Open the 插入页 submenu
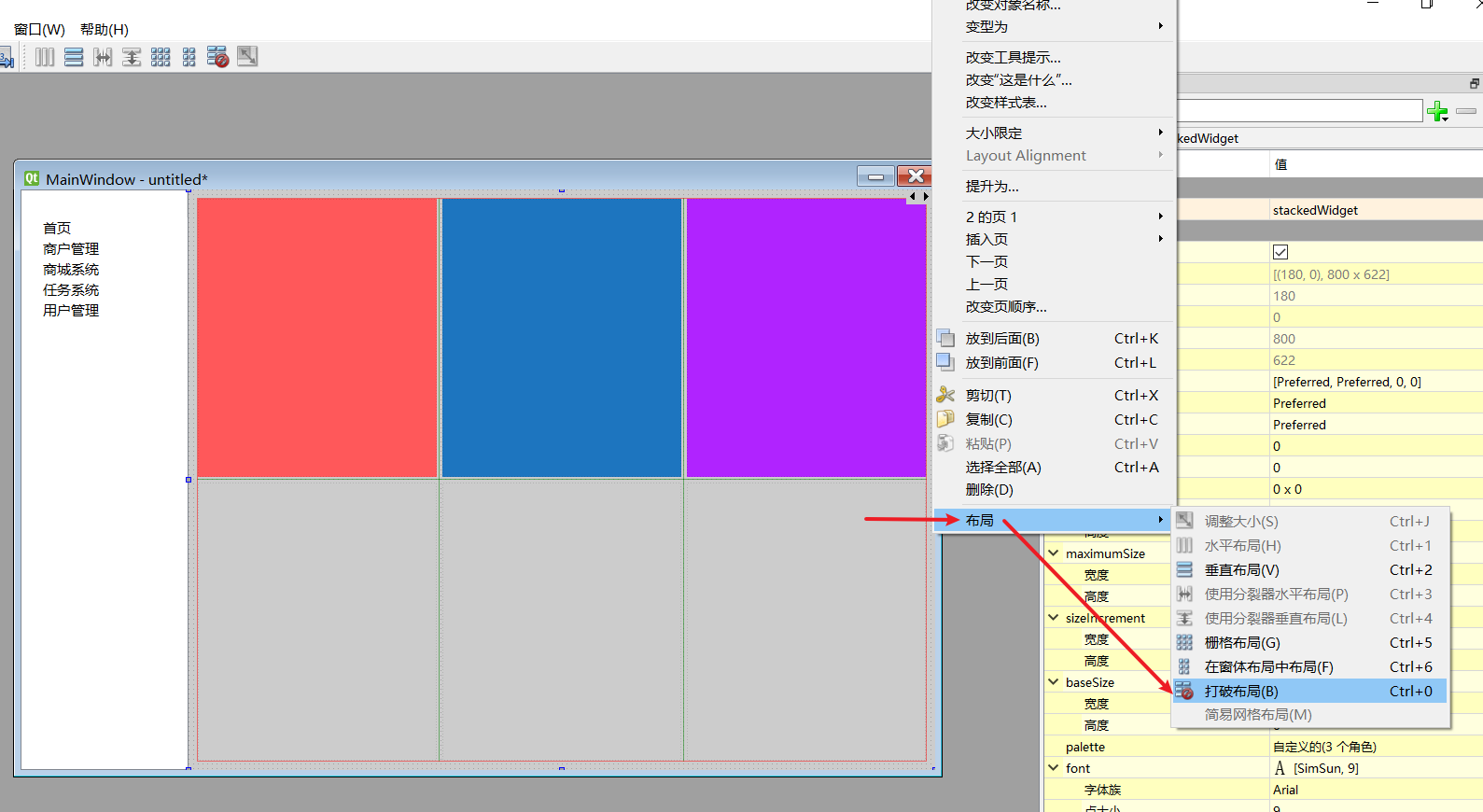The image size is (1483, 812). (1053, 240)
